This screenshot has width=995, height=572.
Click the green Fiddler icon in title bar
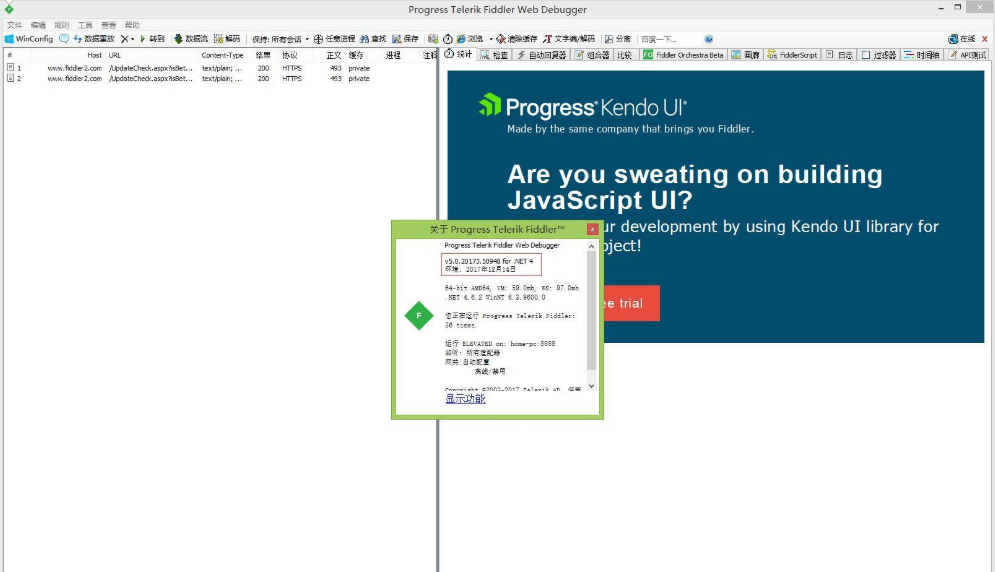tap(9, 8)
